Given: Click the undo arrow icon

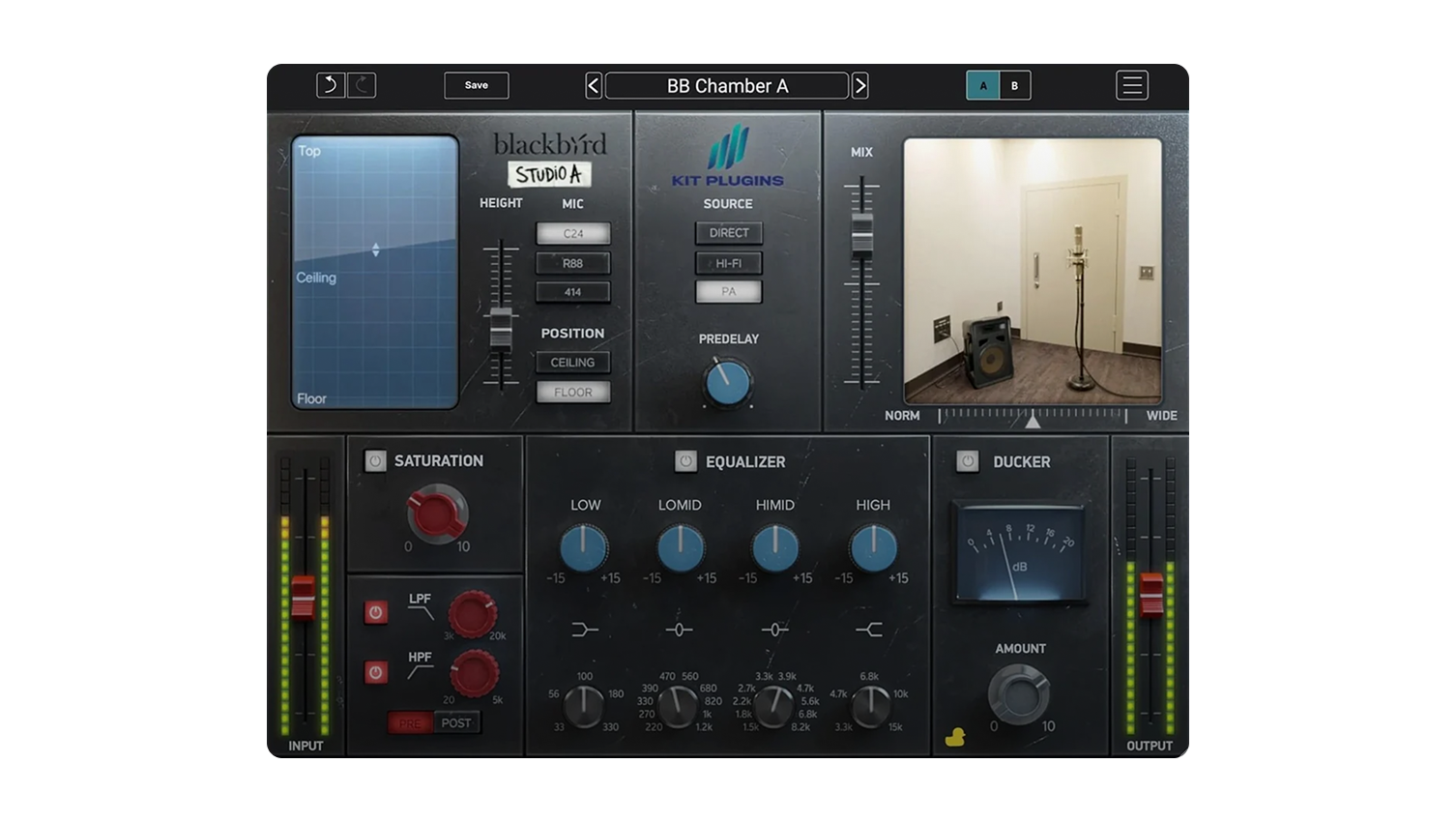Looking at the screenshot, I should point(331,85).
